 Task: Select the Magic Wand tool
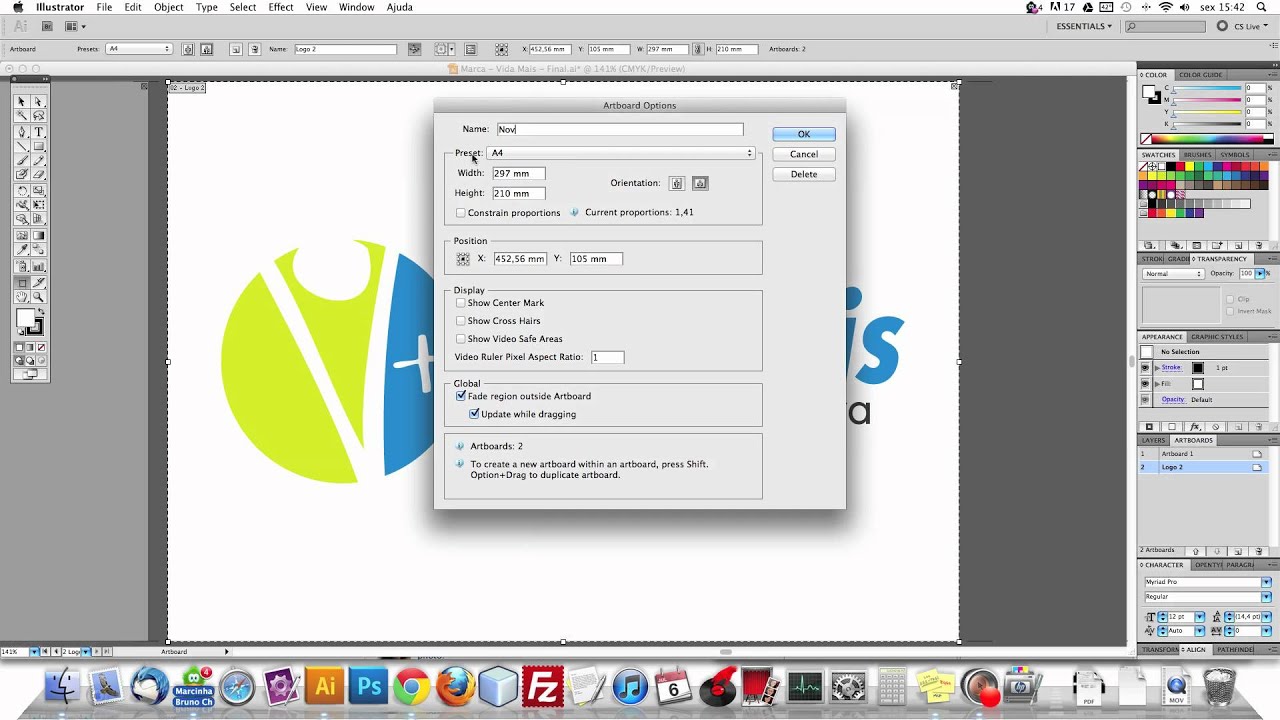21,115
